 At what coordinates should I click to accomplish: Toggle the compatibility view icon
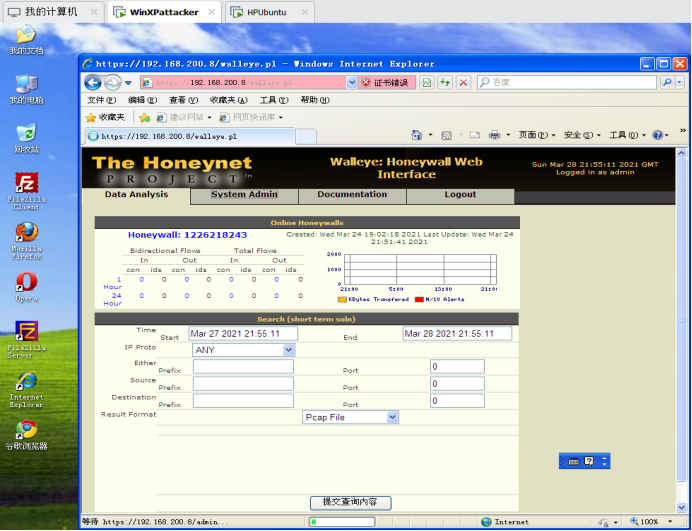point(427,83)
